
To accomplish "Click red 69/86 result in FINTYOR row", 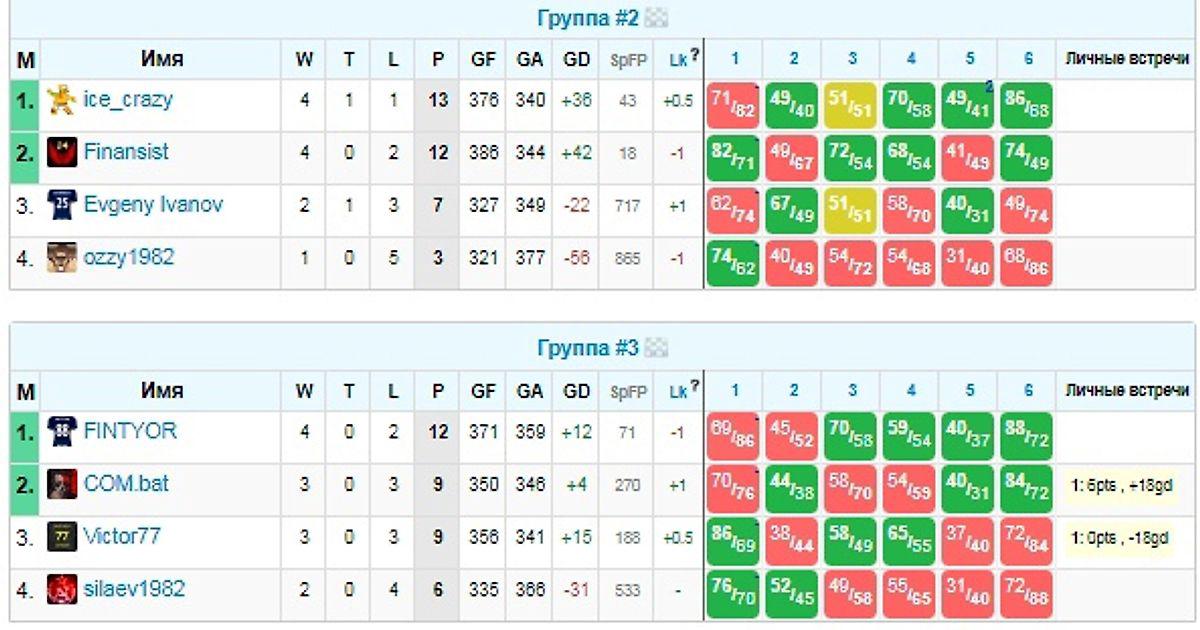I will click(733, 436).
